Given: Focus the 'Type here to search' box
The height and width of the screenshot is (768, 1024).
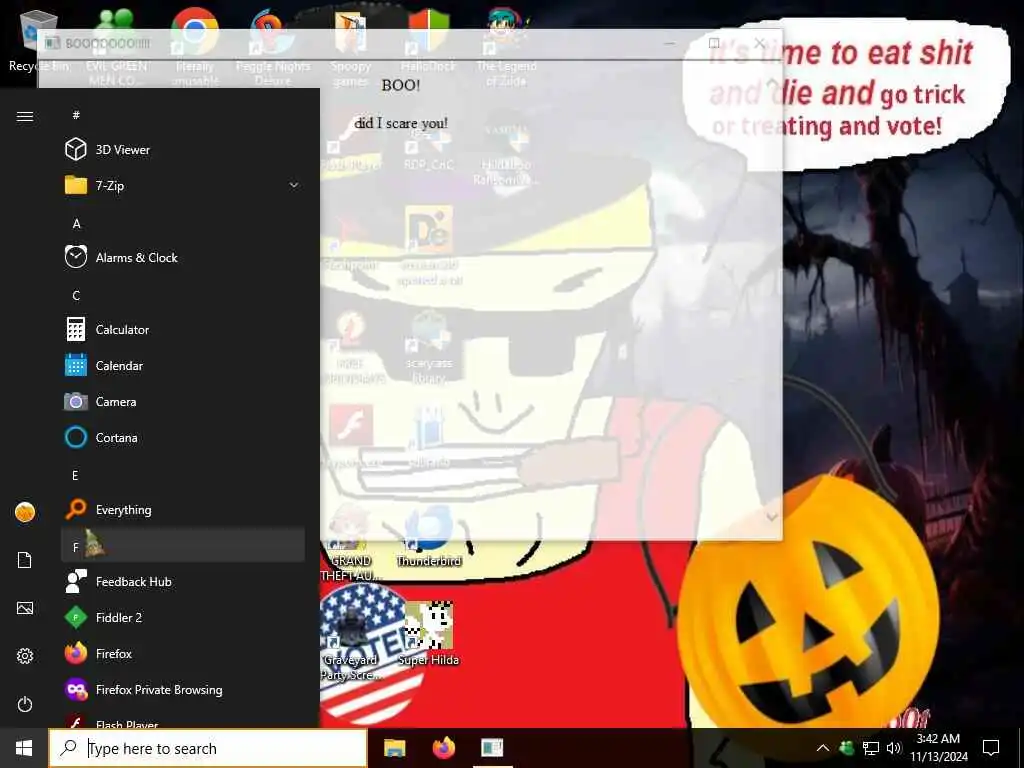Looking at the screenshot, I should tap(208, 748).
